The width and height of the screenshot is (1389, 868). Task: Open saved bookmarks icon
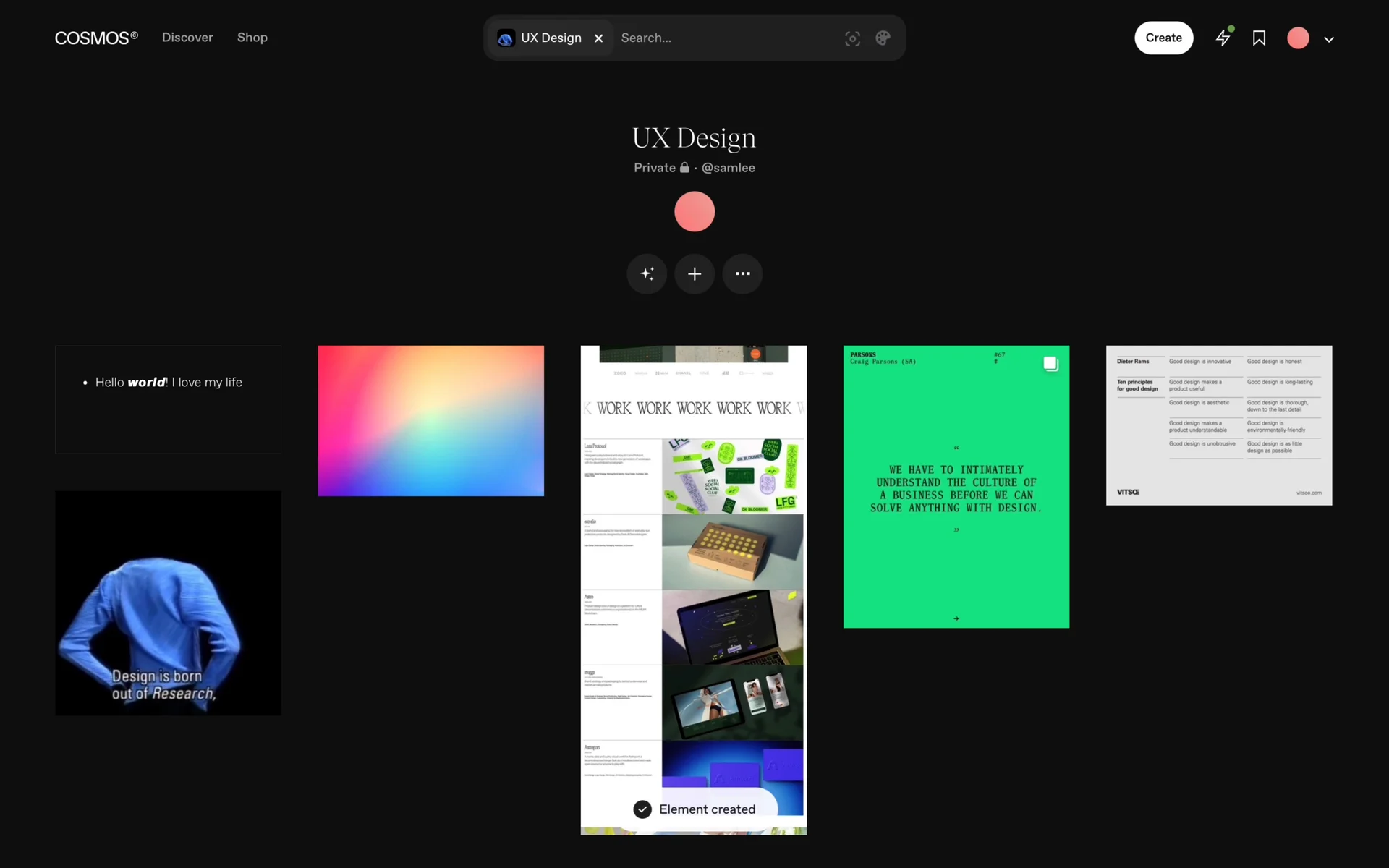tap(1259, 38)
